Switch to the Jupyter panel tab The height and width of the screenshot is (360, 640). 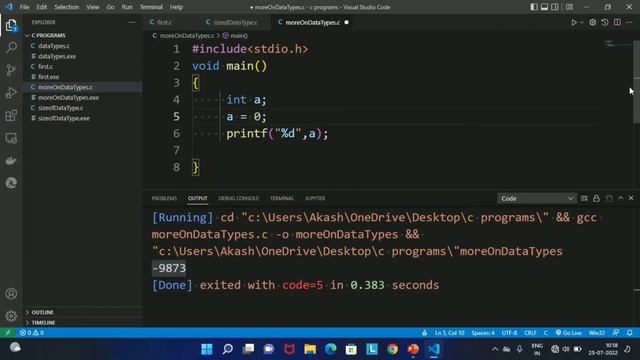[x=315, y=198]
